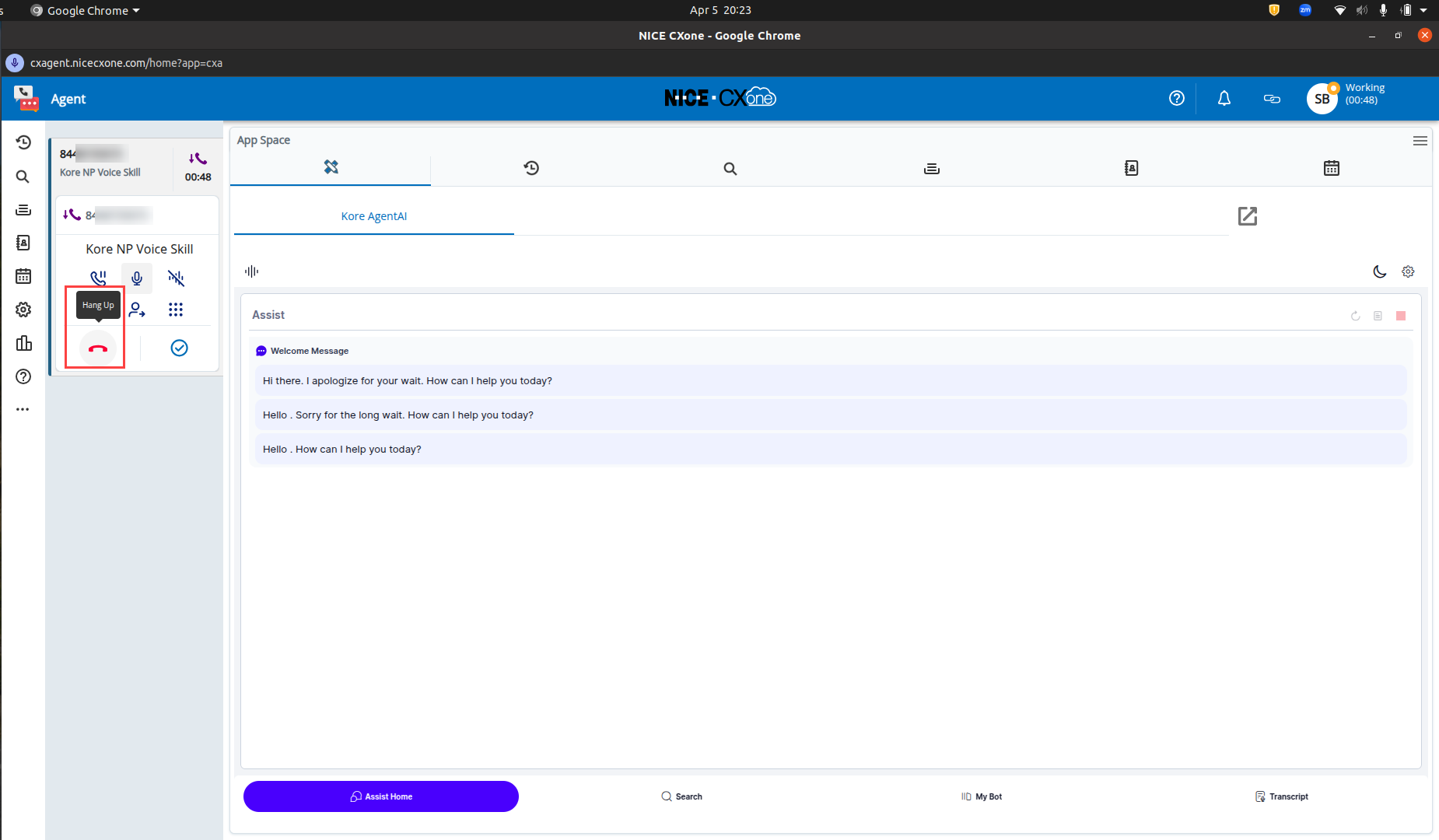
Task: Open schedule calendar in left sidebar
Action: 23,276
